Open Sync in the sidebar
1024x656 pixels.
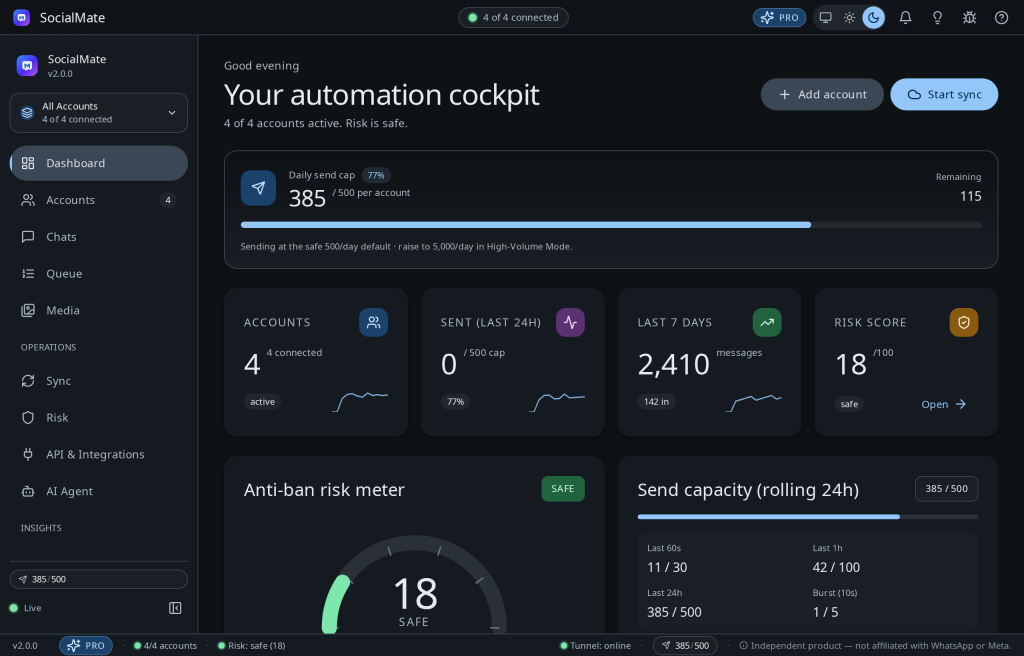point(99,381)
